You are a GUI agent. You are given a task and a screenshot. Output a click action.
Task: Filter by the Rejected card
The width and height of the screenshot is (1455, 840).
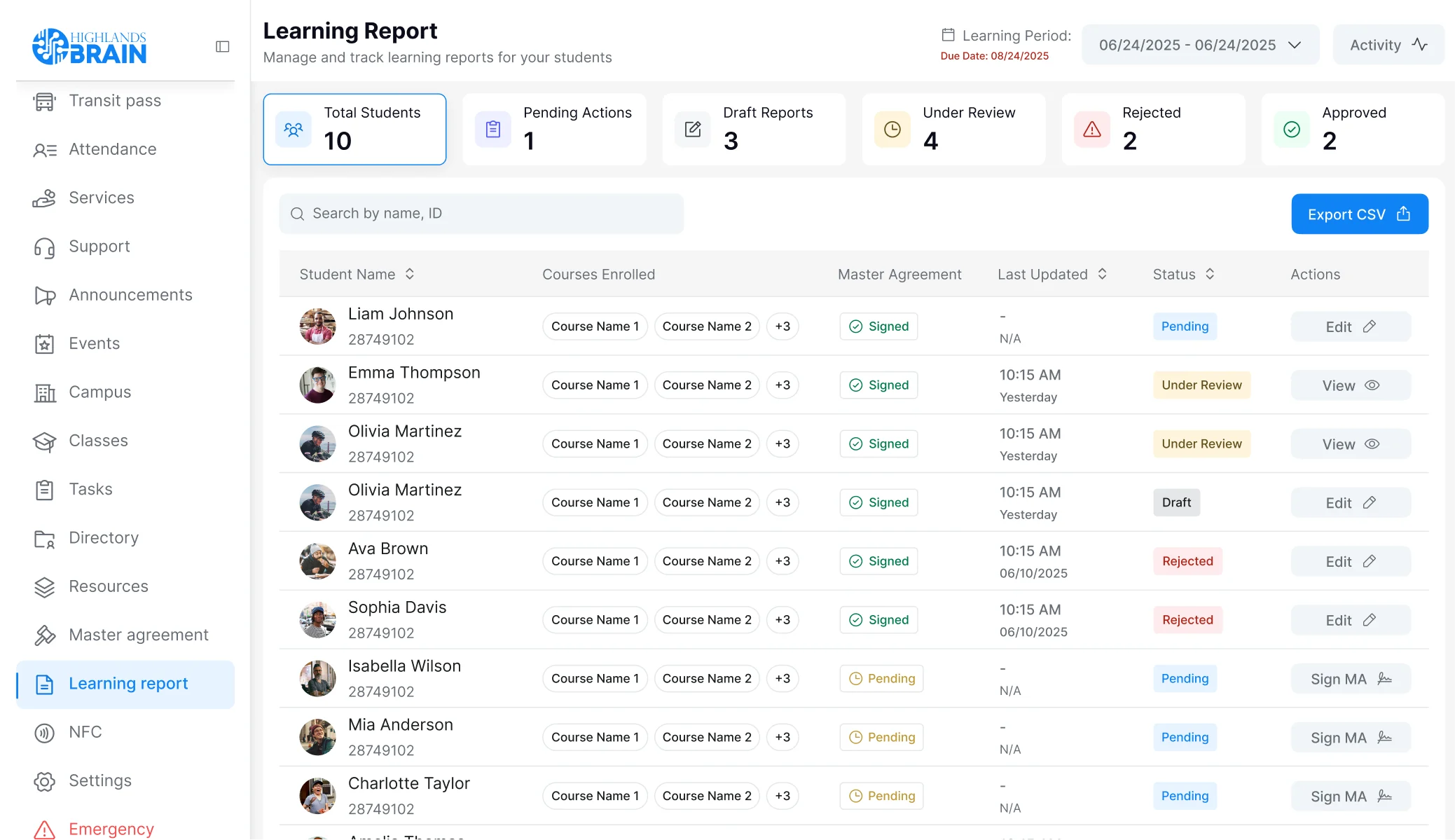pos(1153,130)
